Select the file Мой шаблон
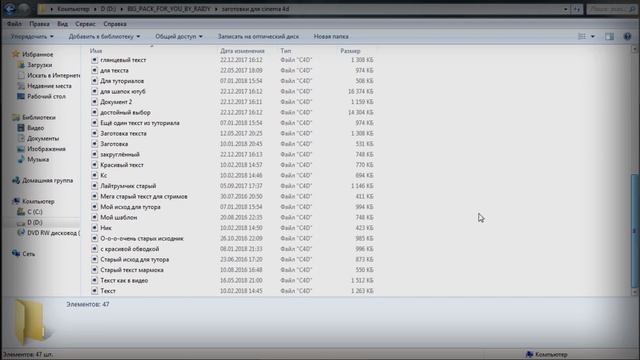The image size is (640, 360). click(119, 218)
